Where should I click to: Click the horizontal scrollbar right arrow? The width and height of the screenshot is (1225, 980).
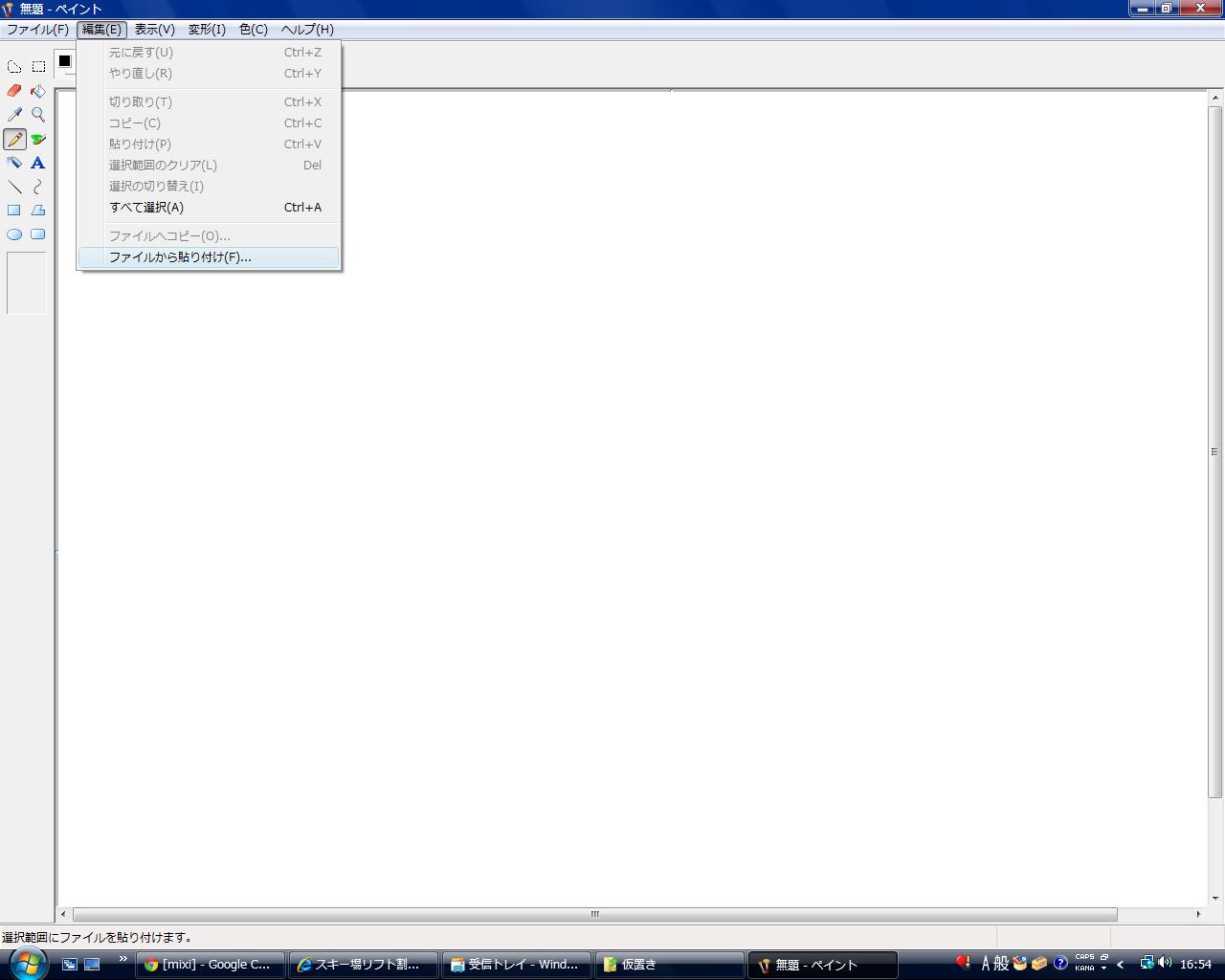[1198, 914]
